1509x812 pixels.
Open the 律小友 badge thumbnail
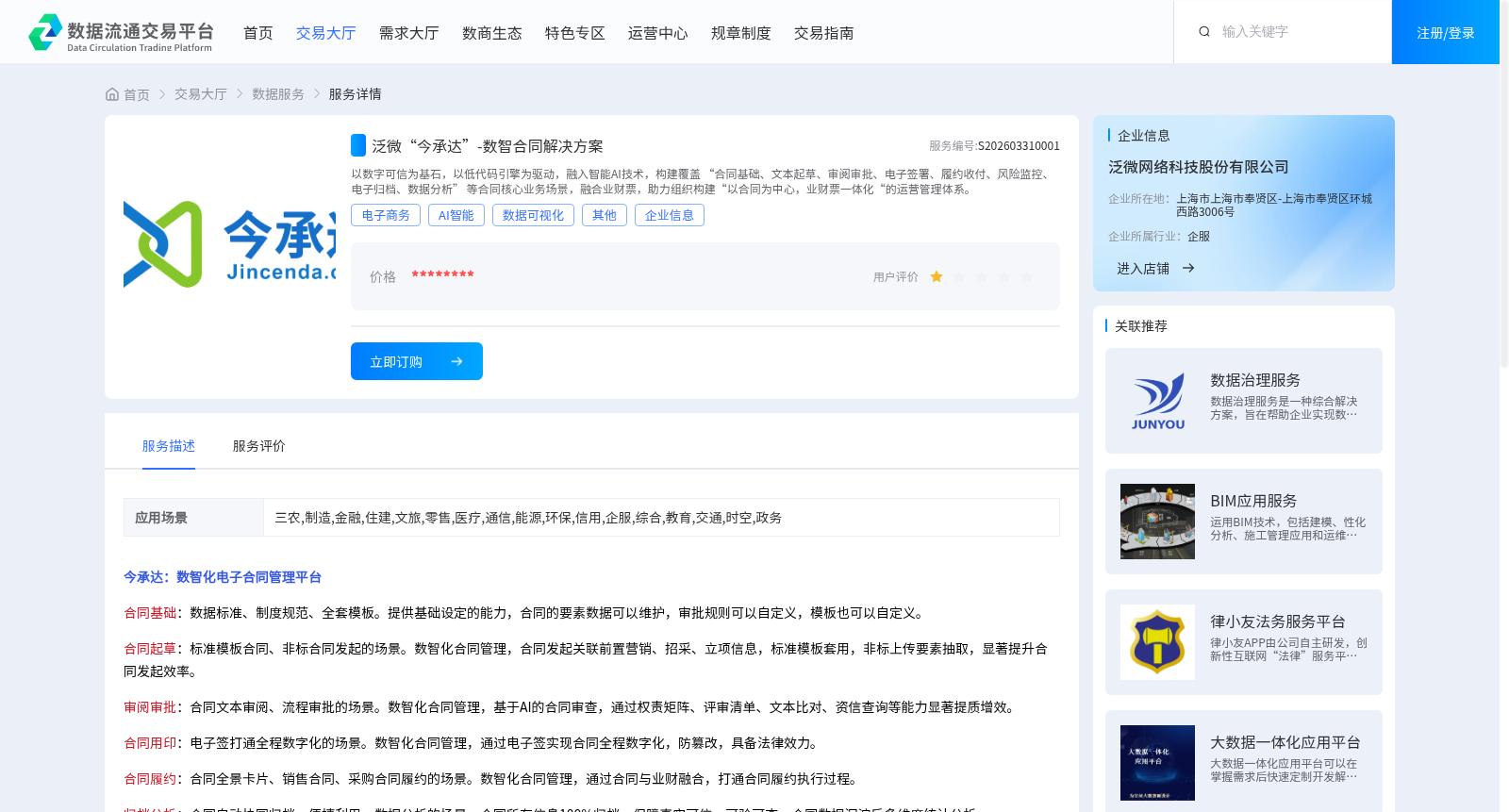pos(1157,642)
